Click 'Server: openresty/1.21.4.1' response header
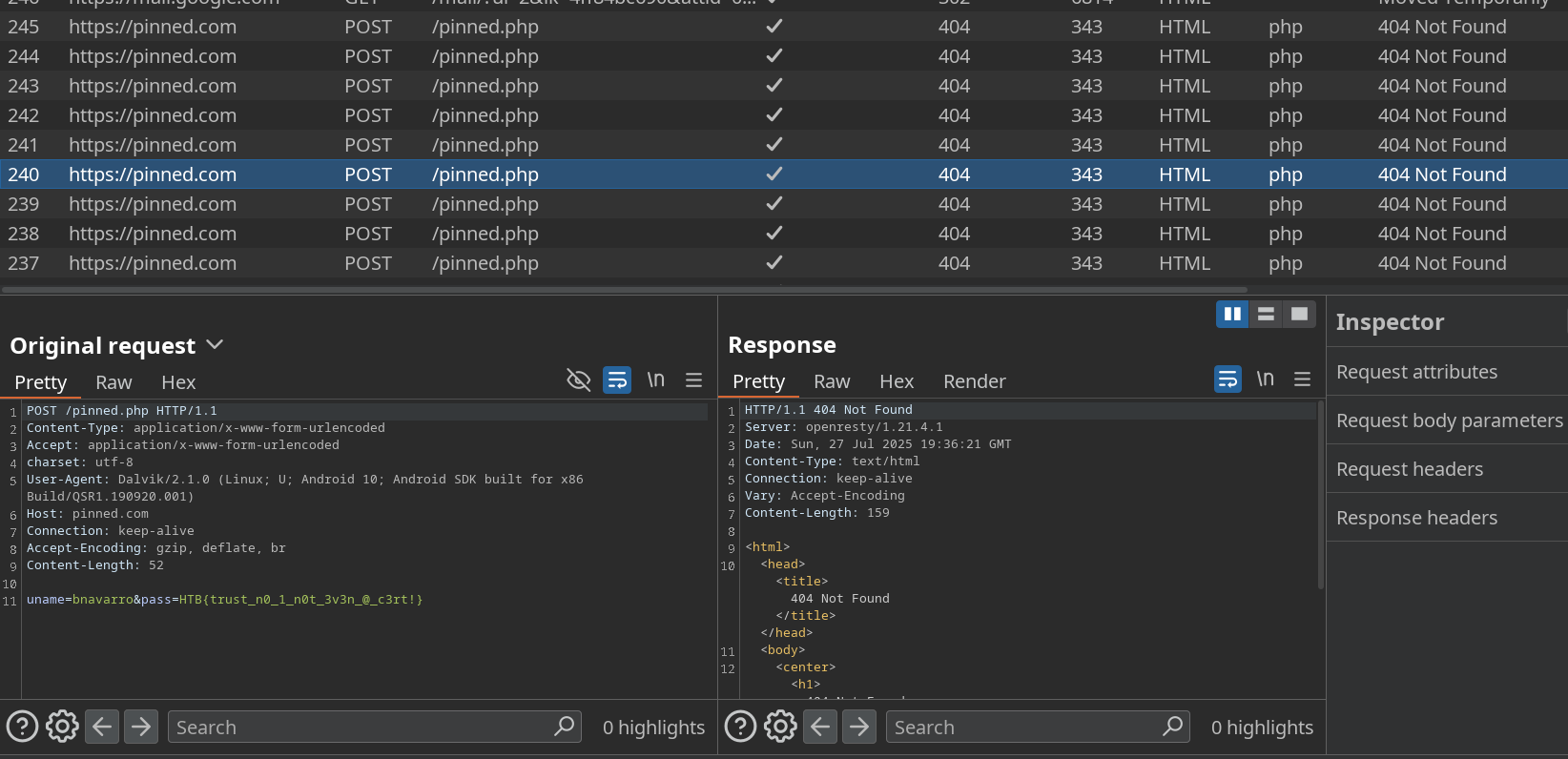Image resolution: width=1568 pixels, height=759 pixels. pyautogui.click(x=843, y=427)
